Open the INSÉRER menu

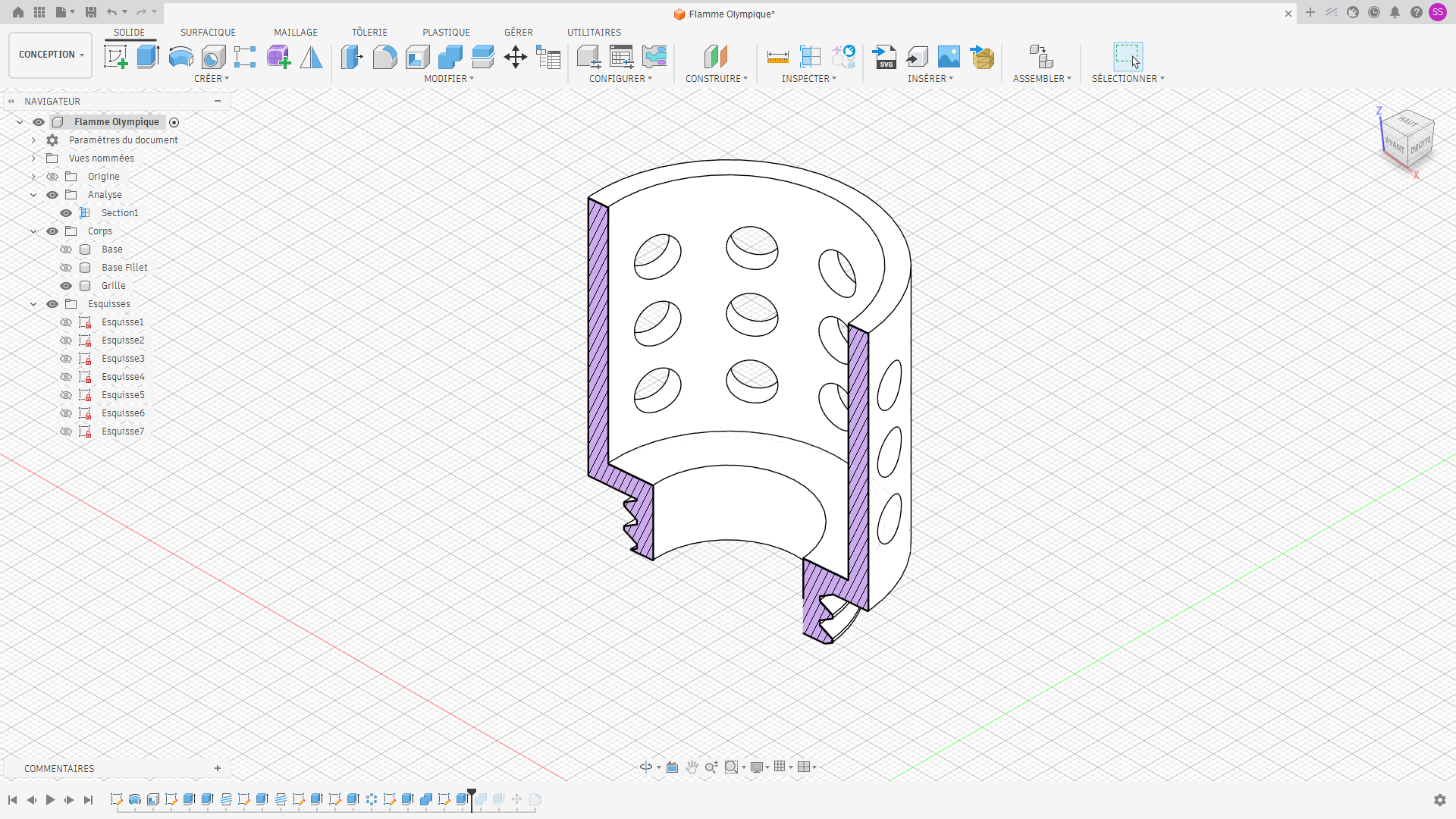point(930,79)
